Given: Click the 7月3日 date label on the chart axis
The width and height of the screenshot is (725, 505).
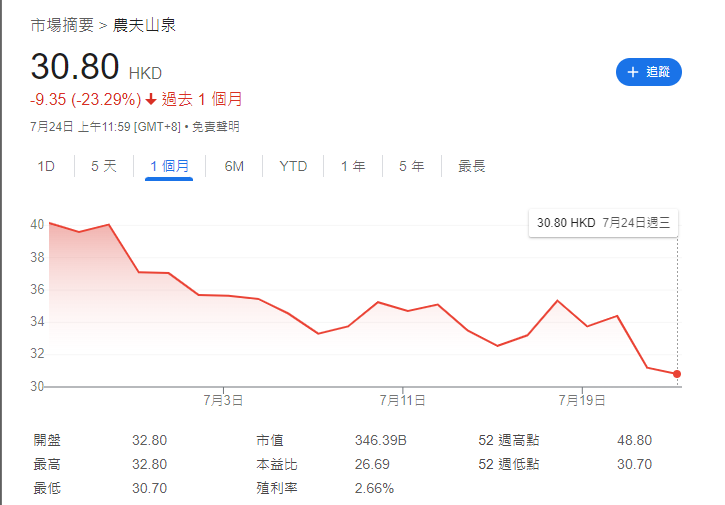Looking at the screenshot, I should (223, 400).
